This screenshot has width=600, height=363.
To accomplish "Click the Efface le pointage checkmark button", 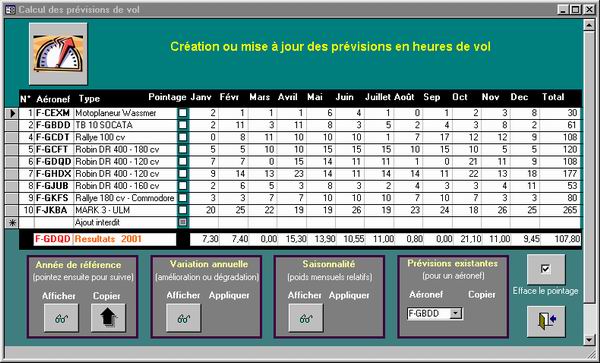I will [546, 269].
